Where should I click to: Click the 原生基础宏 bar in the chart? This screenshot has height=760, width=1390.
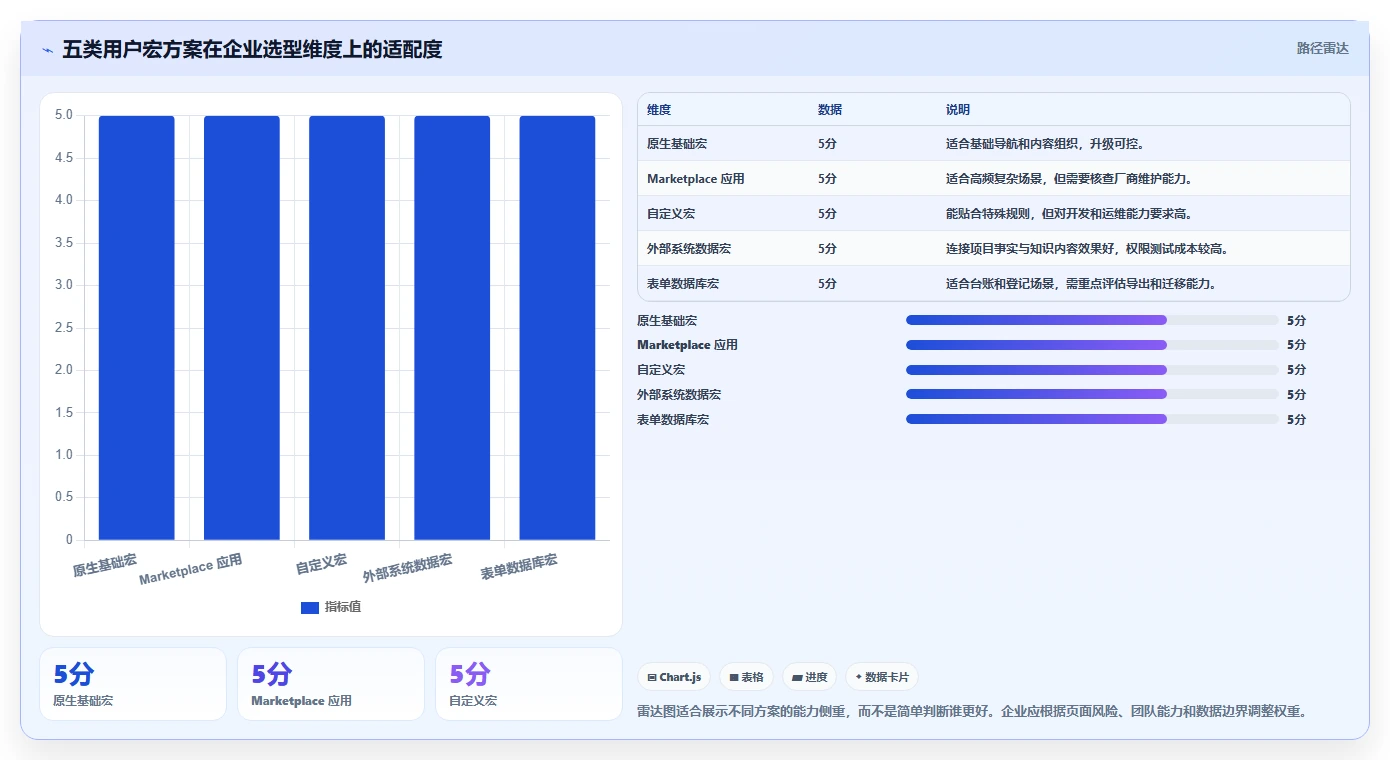(x=136, y=328)
